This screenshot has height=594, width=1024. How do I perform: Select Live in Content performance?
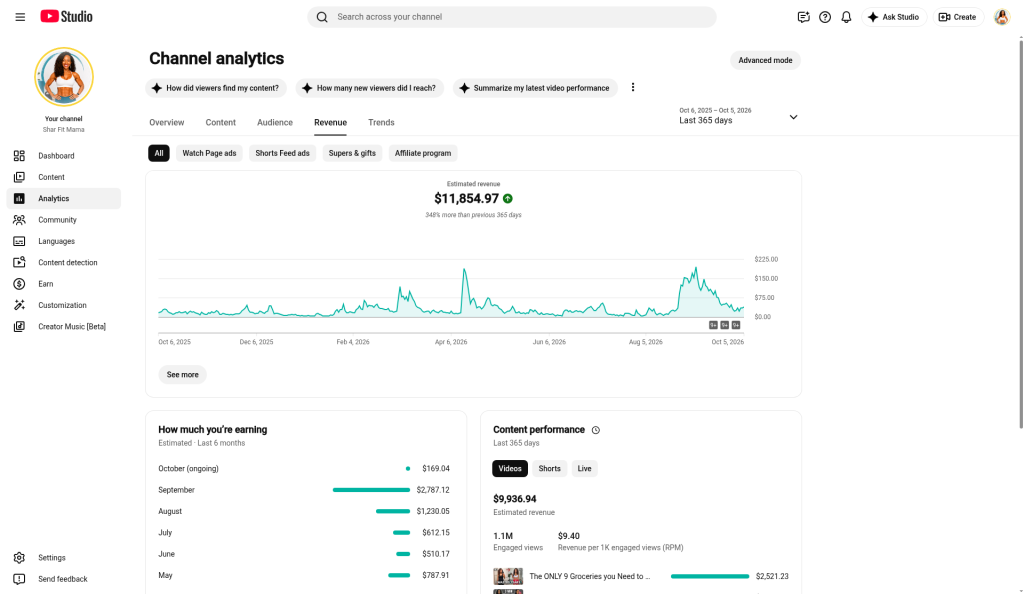point(584,469)
